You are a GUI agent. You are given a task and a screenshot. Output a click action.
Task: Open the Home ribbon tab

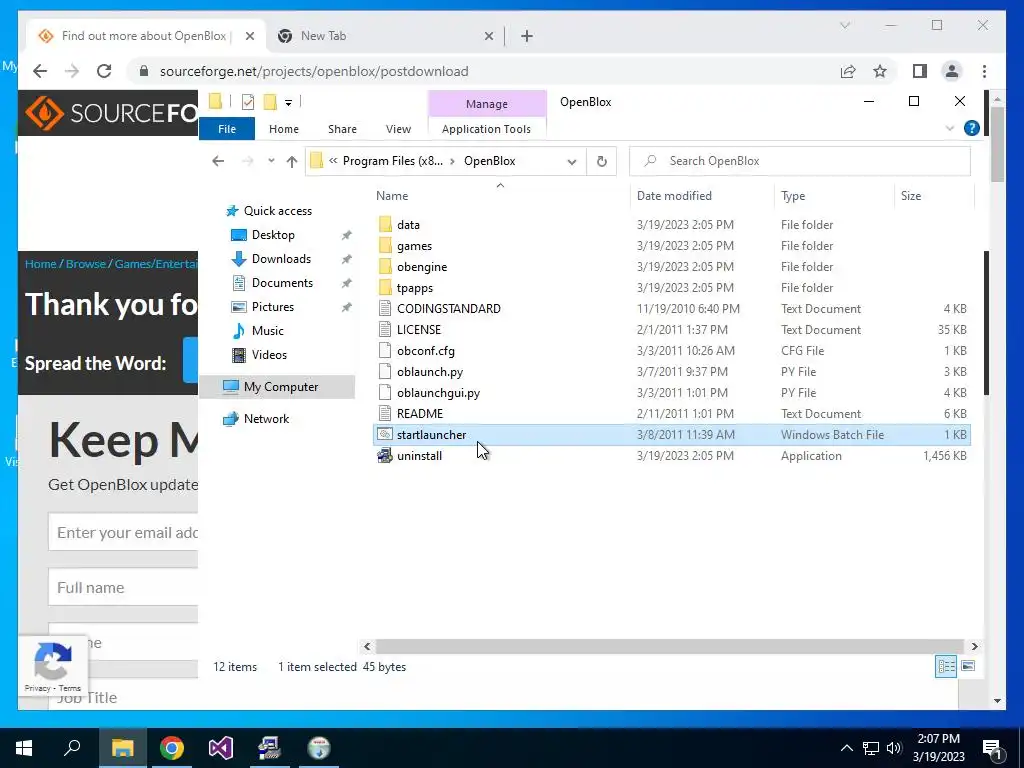pos(283,129)
